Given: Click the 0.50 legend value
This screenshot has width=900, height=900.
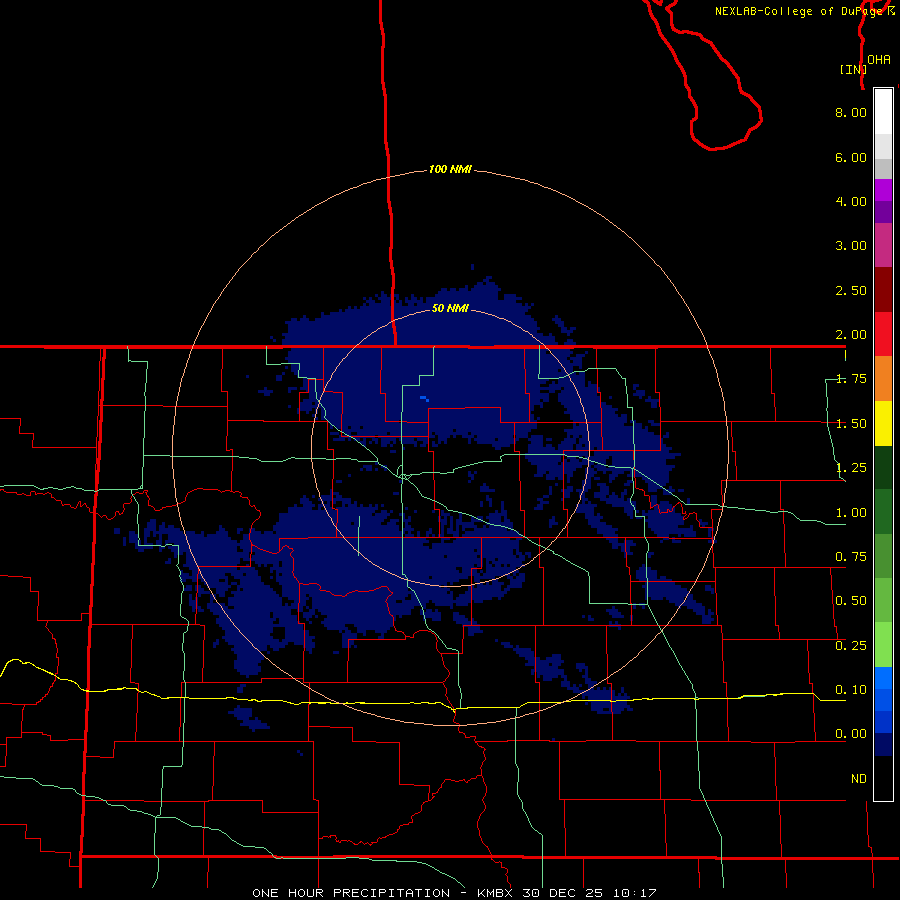Looking at the screenshot, I should tap(851, 601).
